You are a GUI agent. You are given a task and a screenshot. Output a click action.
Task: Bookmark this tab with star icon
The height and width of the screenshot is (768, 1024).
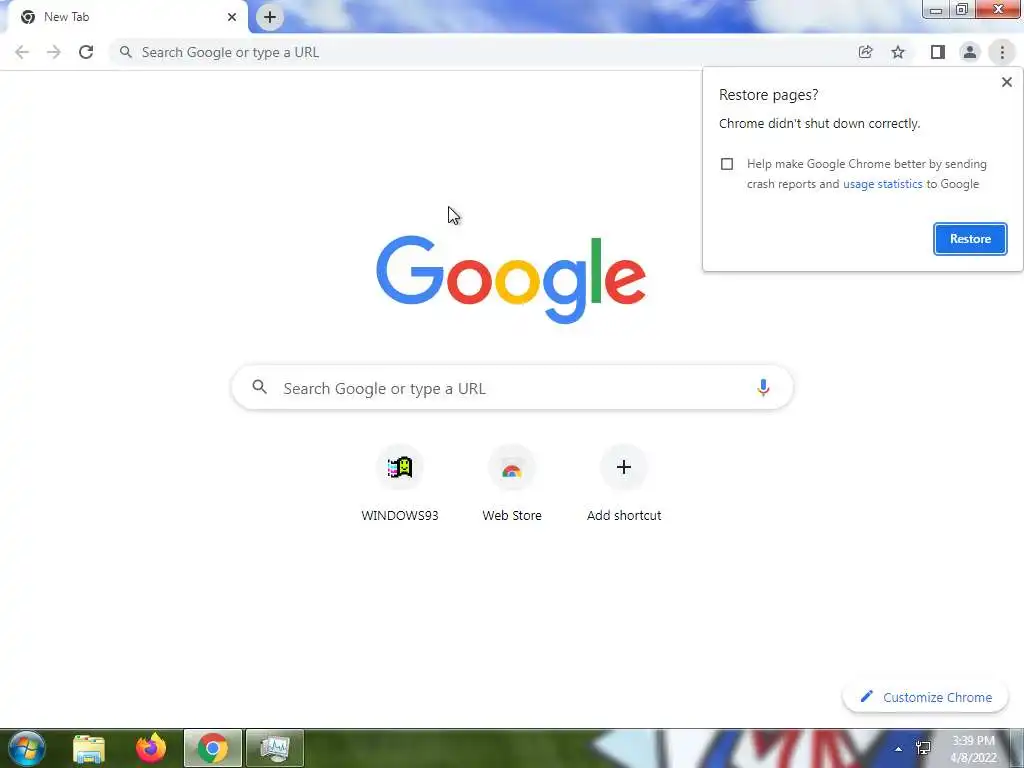[x=898, y=52]
